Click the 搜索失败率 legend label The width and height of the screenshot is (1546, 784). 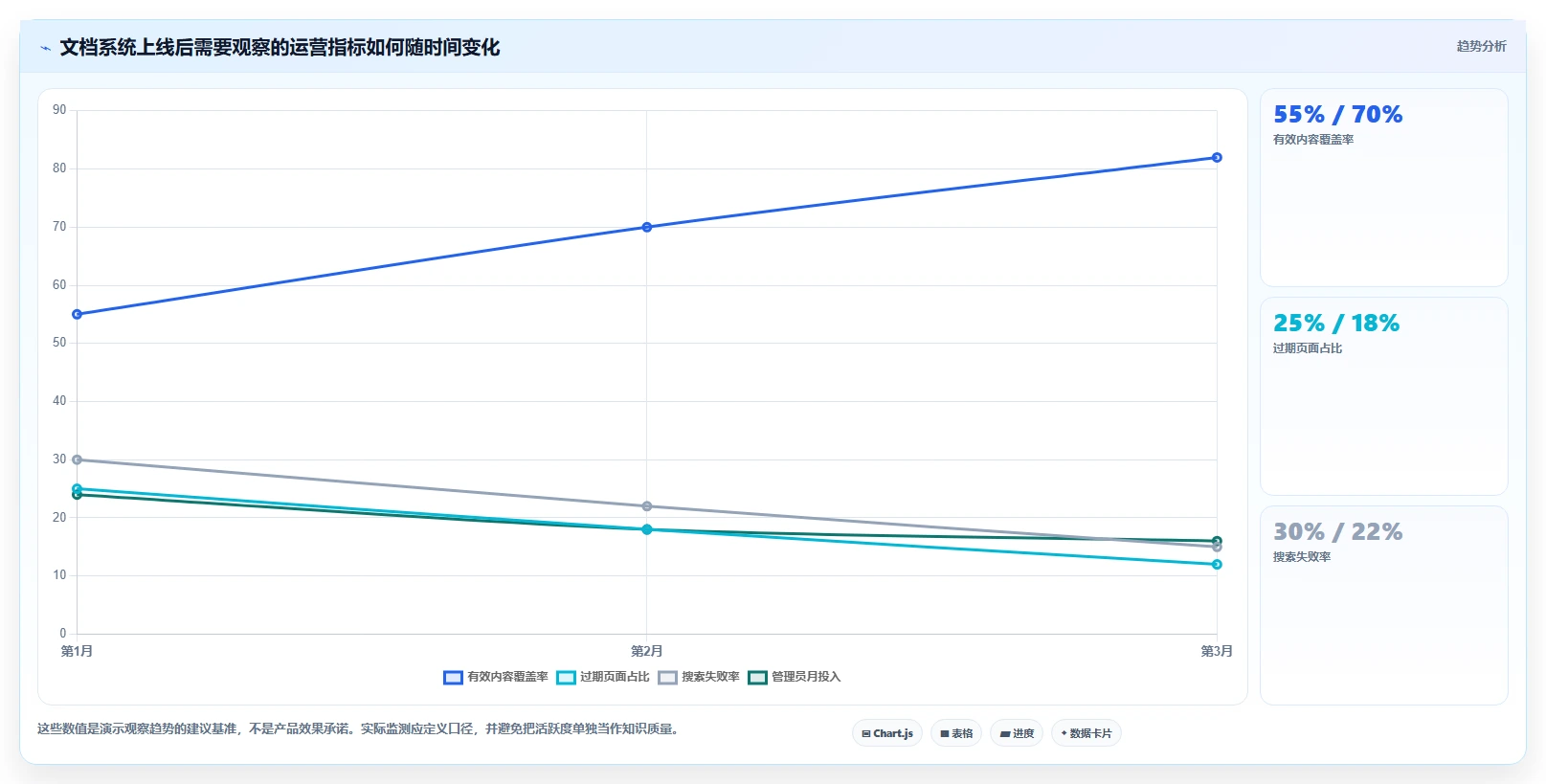pyautogui.click(x=710, y=677)
